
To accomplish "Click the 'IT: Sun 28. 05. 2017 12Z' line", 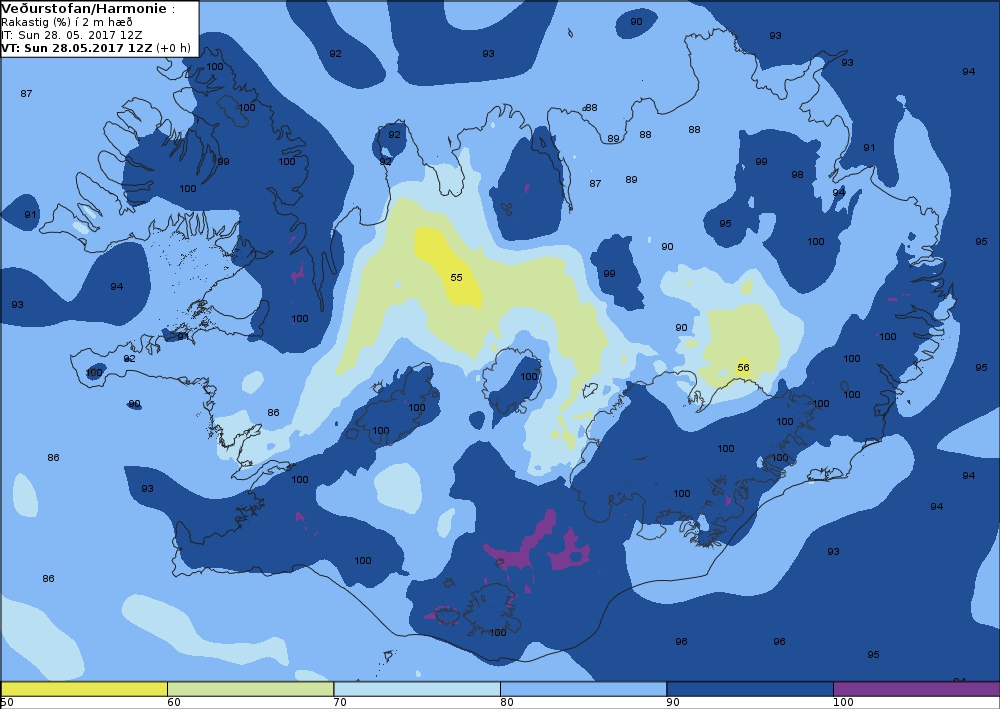I will coord(71,35).
